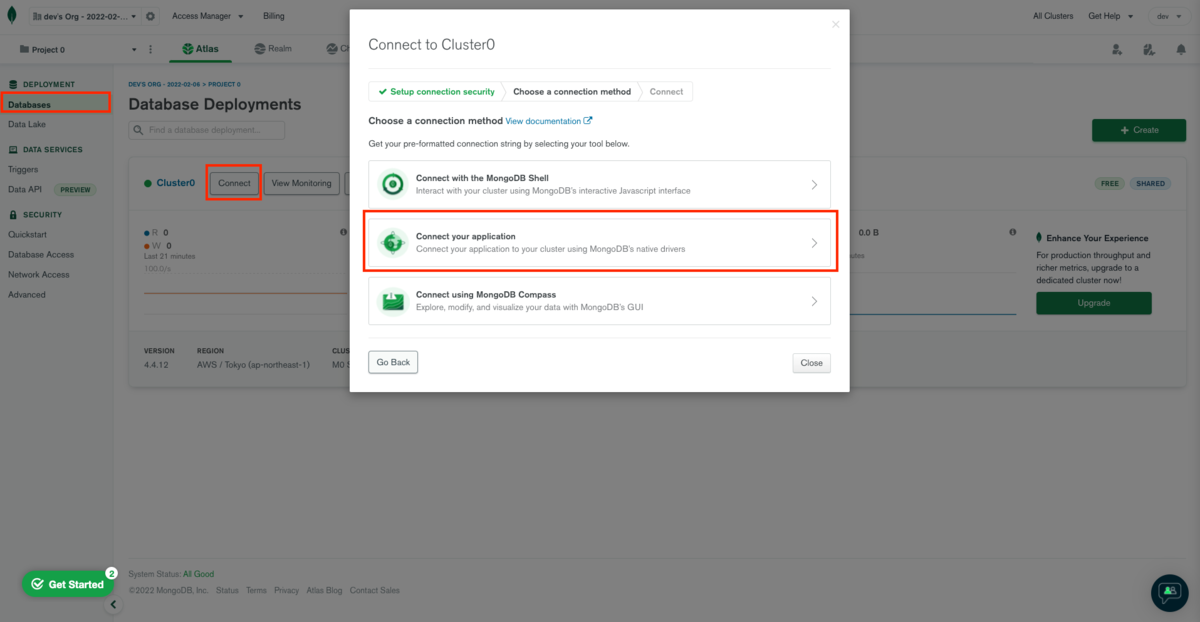Open Data API in the sidebar
This screenshot has height=622, width=1200.
(25, 189)
